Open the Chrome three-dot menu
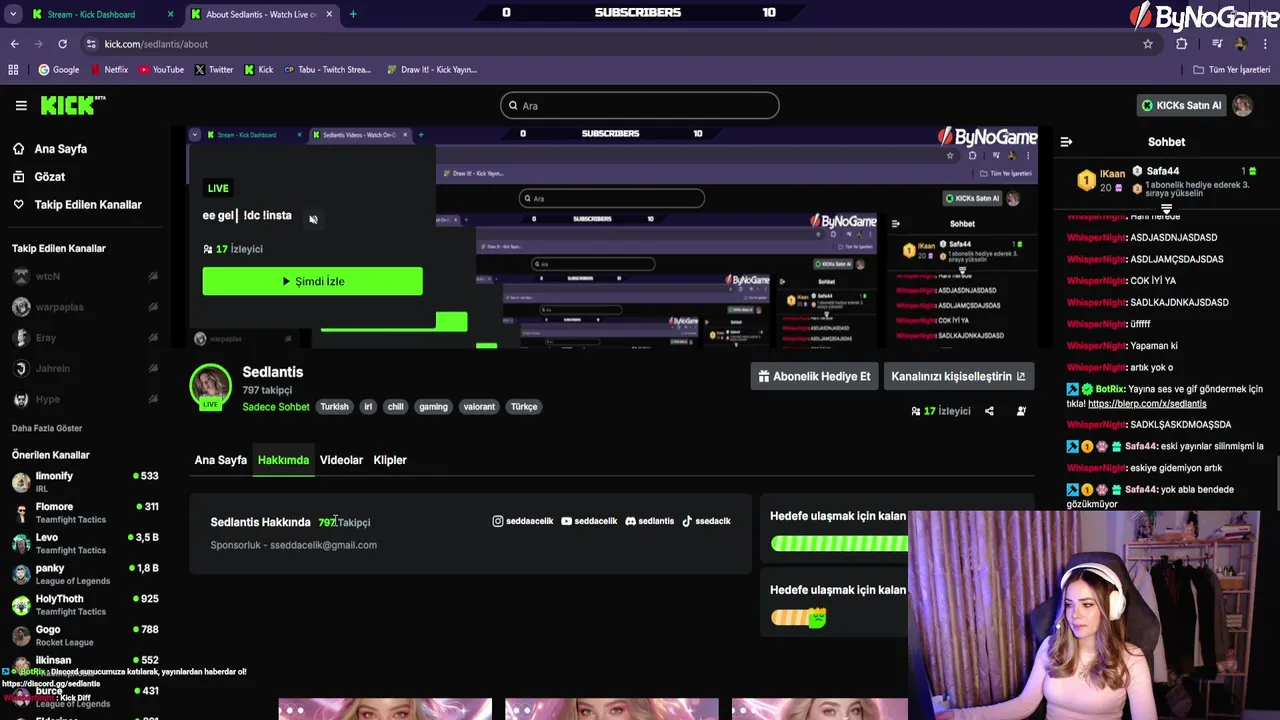1280x720 pixels. (x=1266, y=44)
